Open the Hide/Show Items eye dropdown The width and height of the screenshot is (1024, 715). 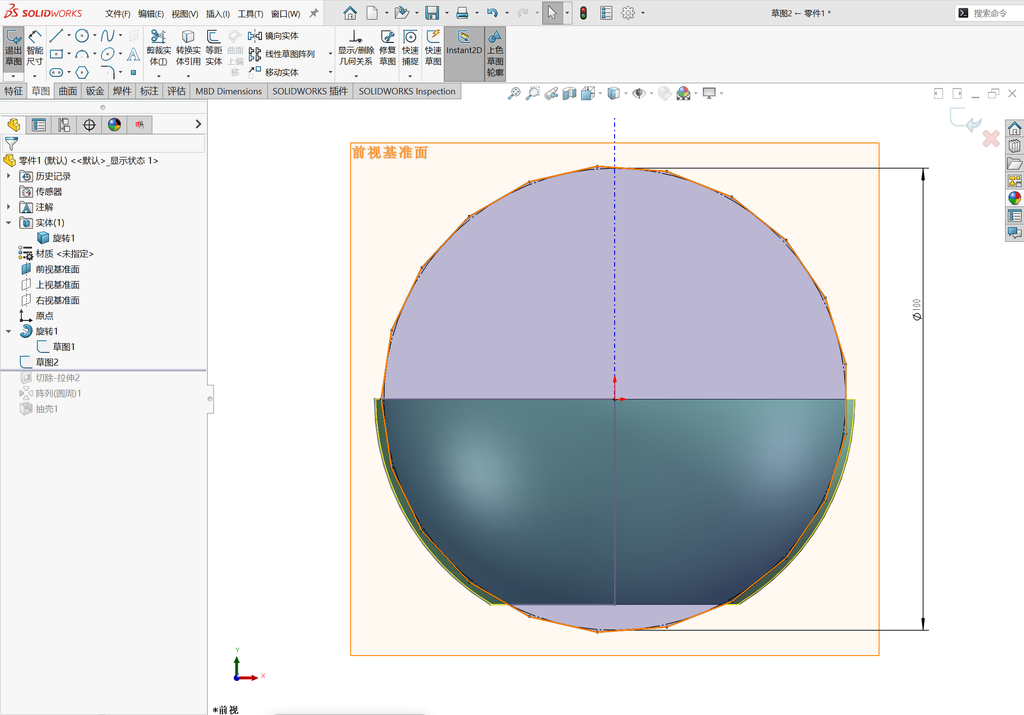click(651, 93)
